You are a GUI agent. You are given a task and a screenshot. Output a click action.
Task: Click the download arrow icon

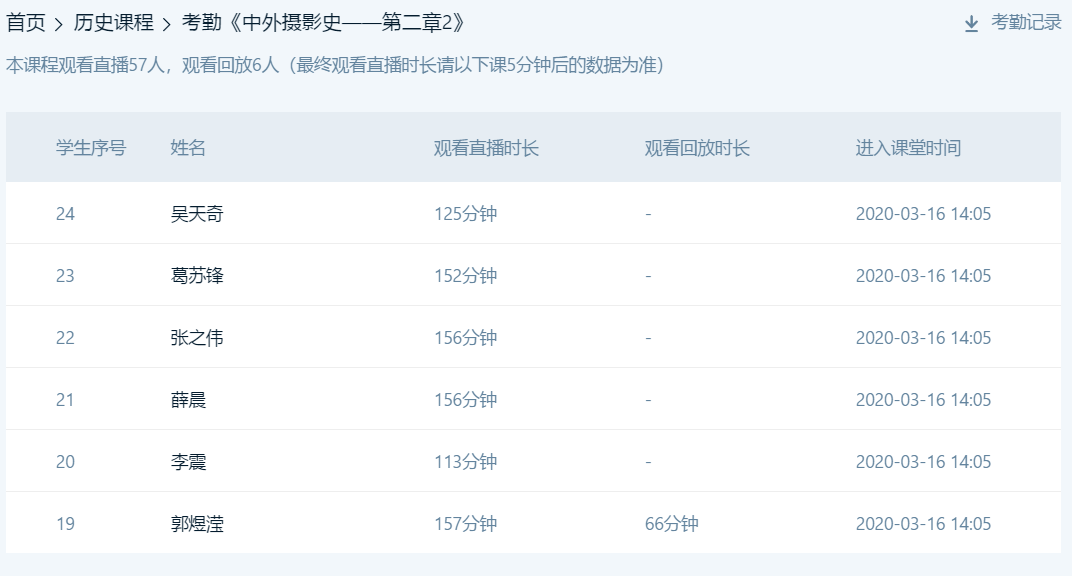tap(971, 24)
